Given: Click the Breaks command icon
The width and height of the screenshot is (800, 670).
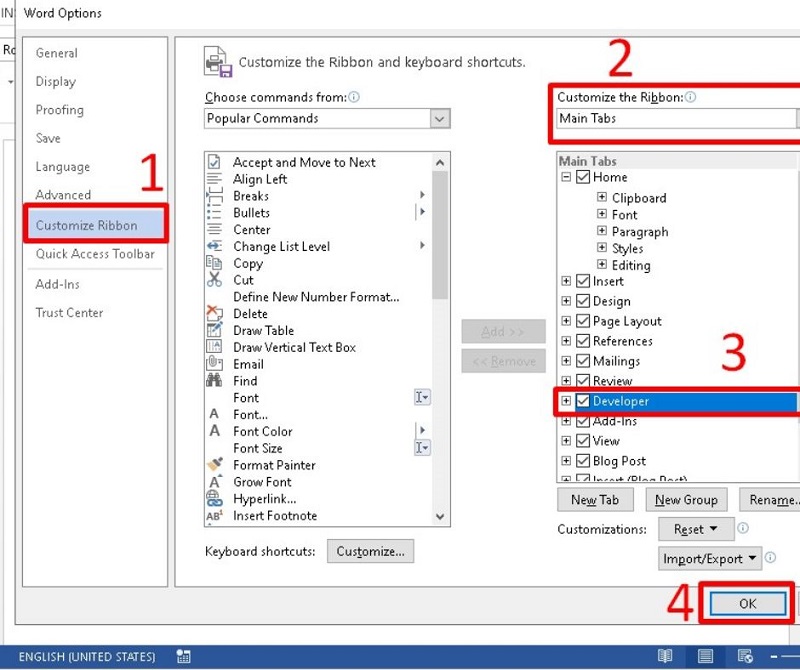Looking at the screenshot, I should [214, 196].
